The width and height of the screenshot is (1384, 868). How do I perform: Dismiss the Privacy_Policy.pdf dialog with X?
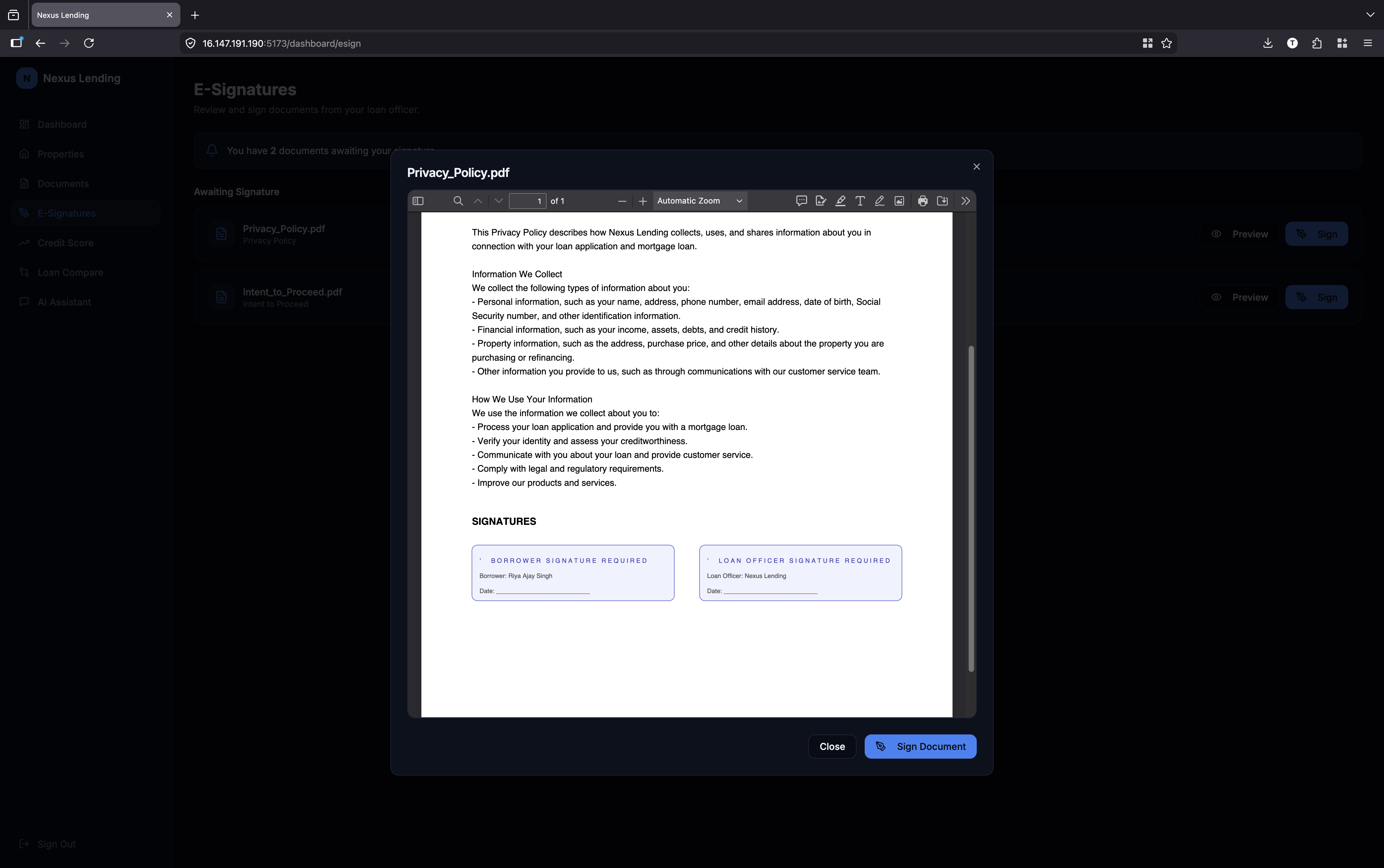(976, 167)
